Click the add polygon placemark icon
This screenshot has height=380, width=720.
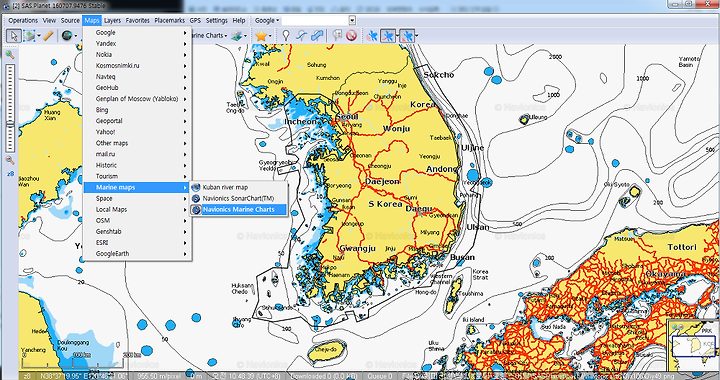click(x=317, y=35)
